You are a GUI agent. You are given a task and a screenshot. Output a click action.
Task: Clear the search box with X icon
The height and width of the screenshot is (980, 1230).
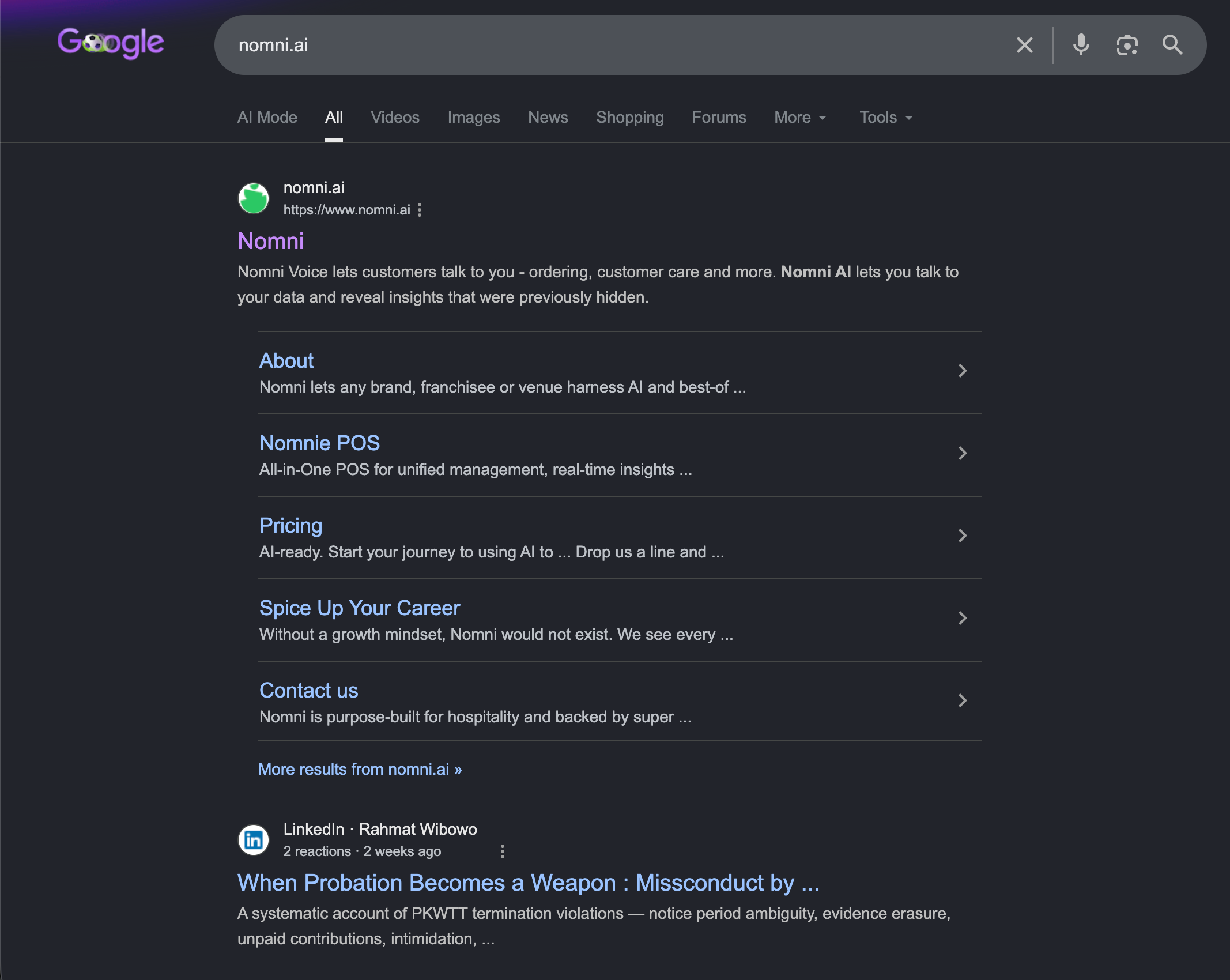click(x=1024, y=45)
